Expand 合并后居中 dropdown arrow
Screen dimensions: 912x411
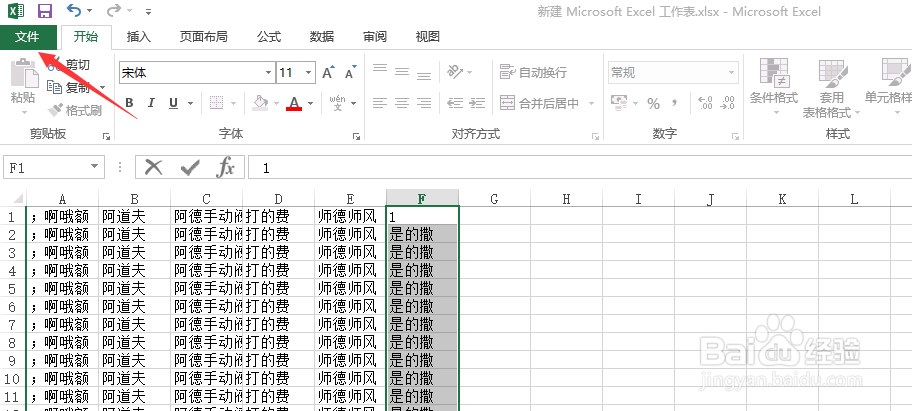(591, 103)
